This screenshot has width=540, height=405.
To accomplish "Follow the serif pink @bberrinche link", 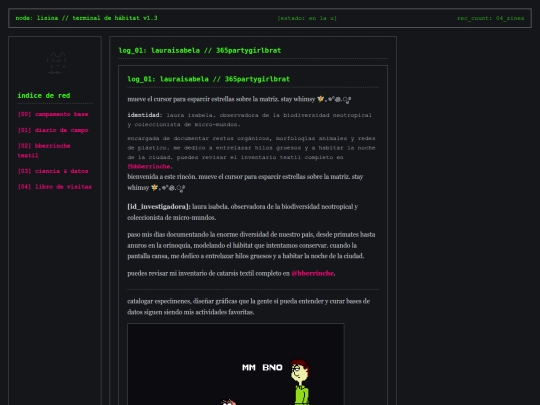I will [x=312, y=273].
